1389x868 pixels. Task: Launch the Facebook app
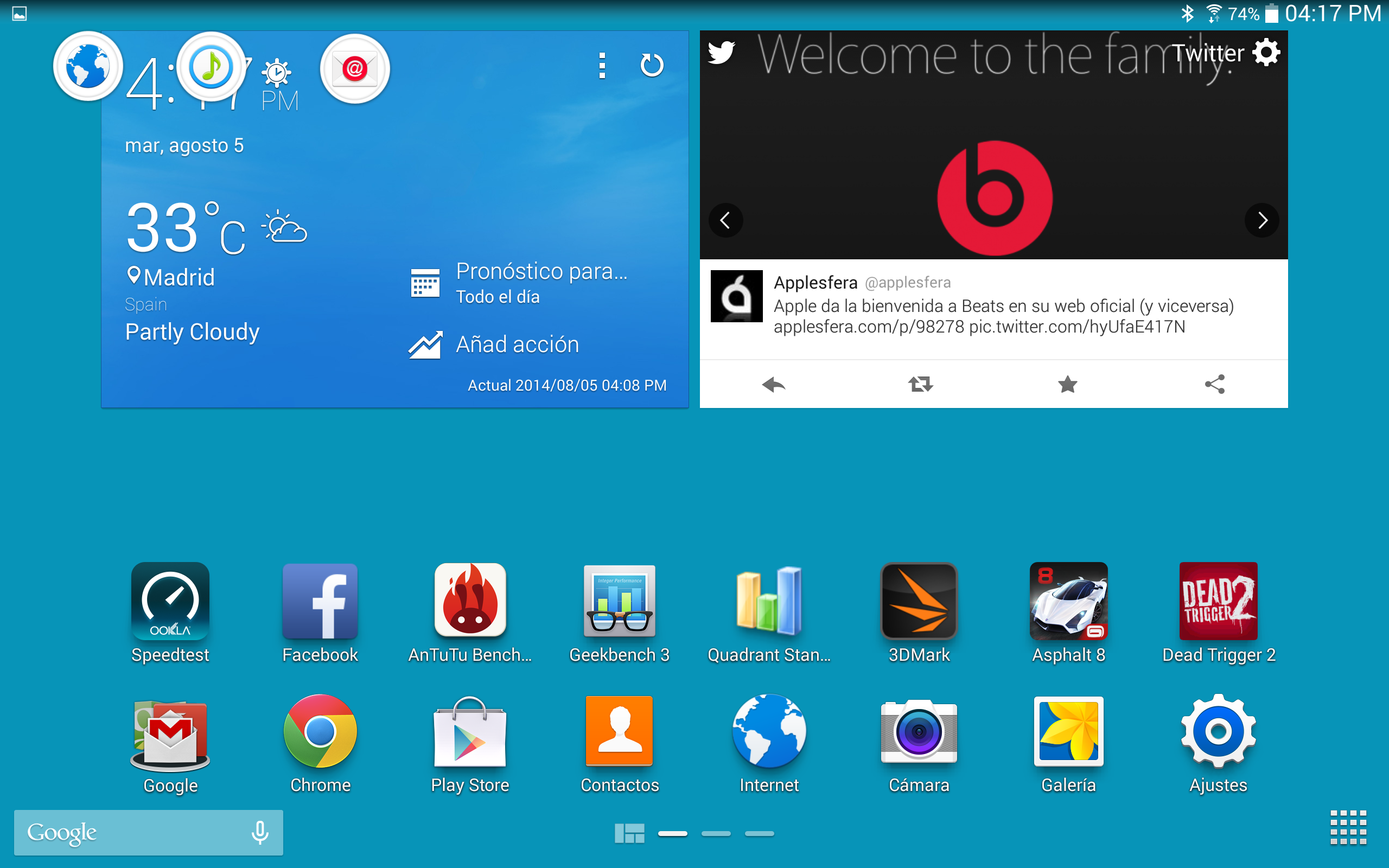[320, 601]
